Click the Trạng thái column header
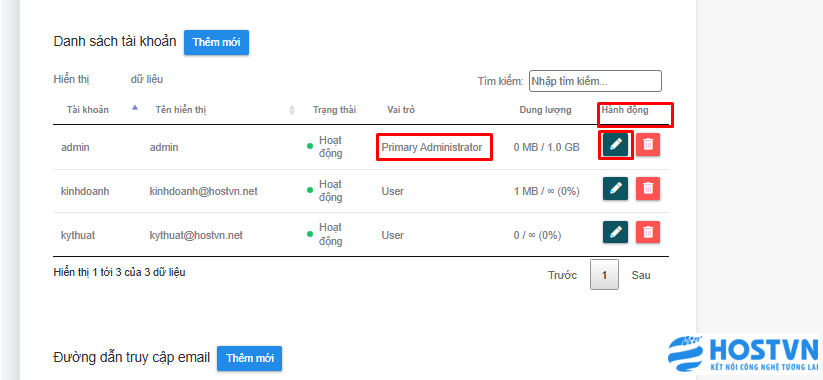This screenshot has height=380, width=823. [x=334, y=110]
